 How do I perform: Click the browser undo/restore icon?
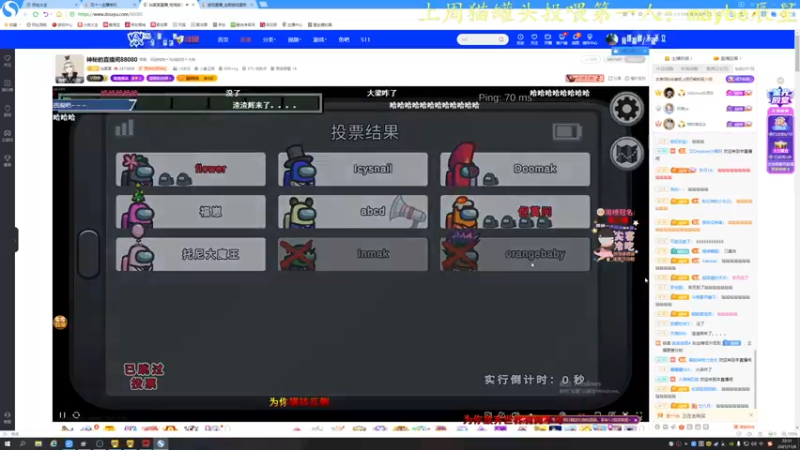[46, 14]
